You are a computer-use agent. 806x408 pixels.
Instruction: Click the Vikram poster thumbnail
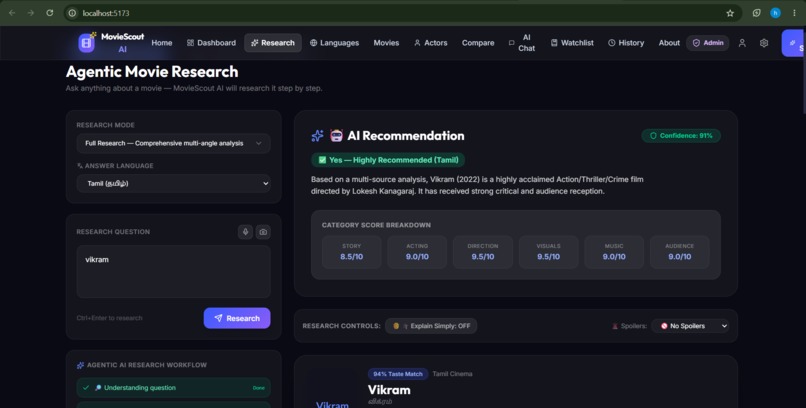point(332,388)
